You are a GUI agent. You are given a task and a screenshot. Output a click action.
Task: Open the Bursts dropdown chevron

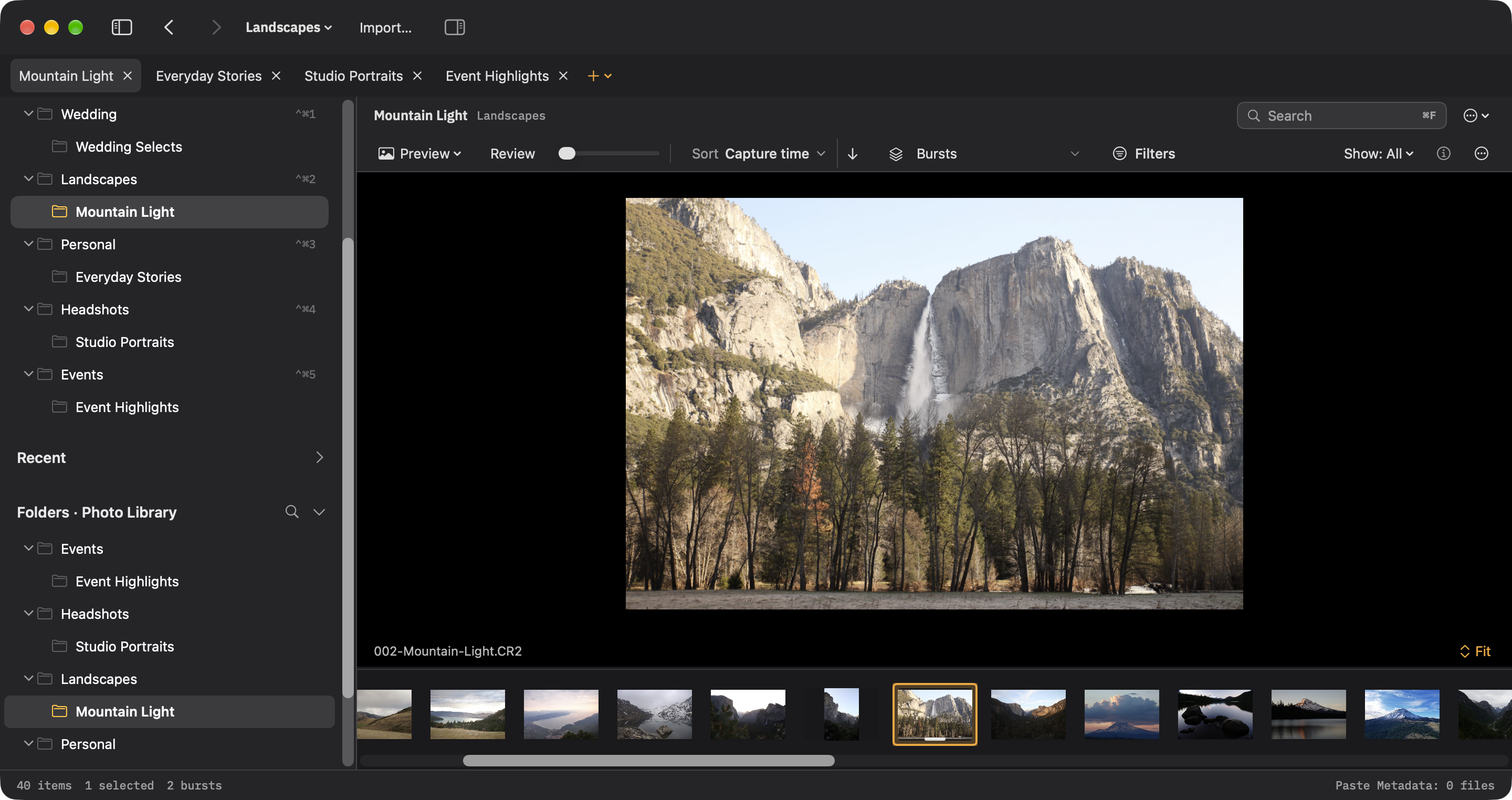[1075, 154]
